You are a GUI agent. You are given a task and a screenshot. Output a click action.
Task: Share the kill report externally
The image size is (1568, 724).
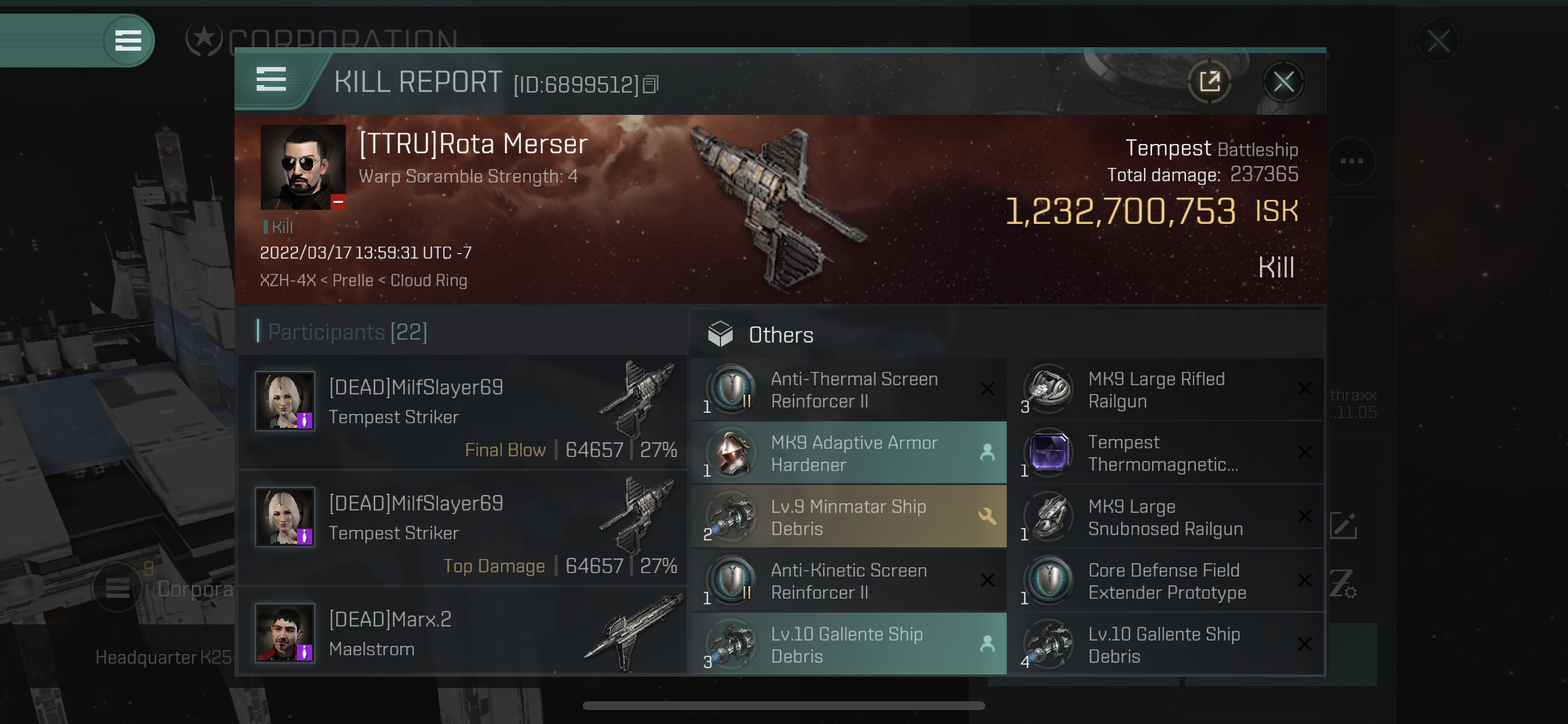pos(1209,82)
